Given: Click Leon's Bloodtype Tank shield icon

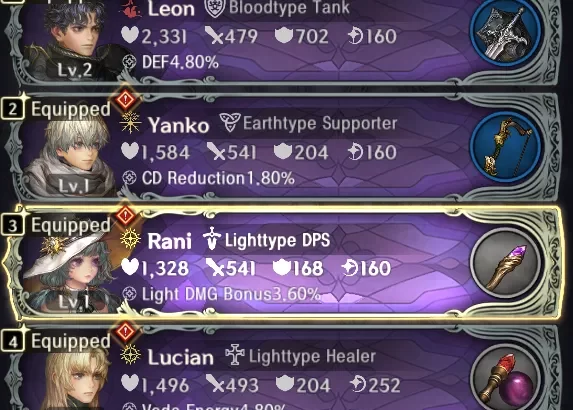Looking at the screenshot, I should coord(215,8).
